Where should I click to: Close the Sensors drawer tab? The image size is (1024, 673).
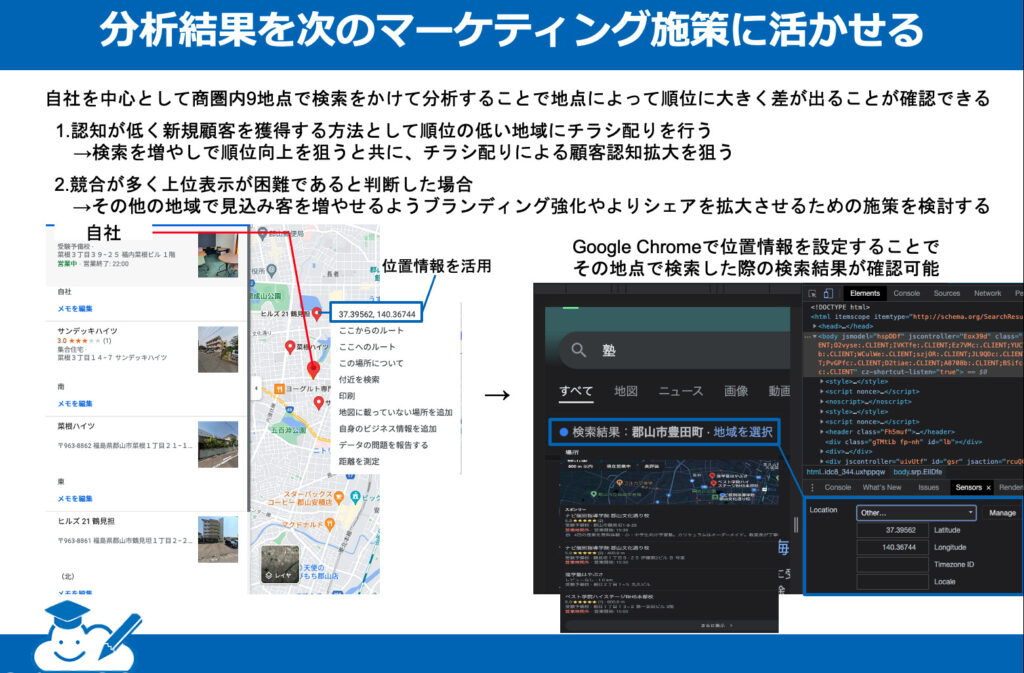tap(989, 487)
